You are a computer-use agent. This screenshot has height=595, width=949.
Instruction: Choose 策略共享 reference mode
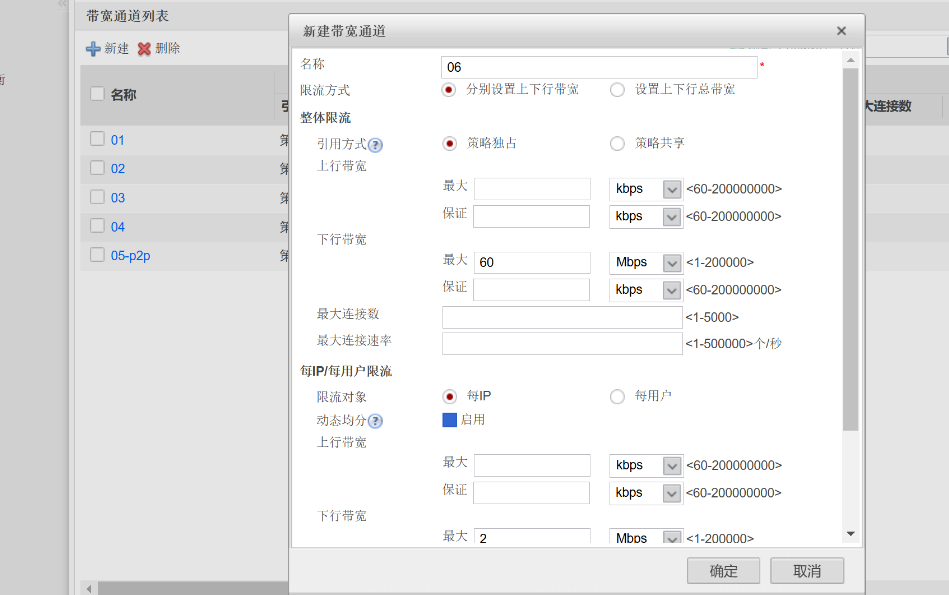[617, 143]
